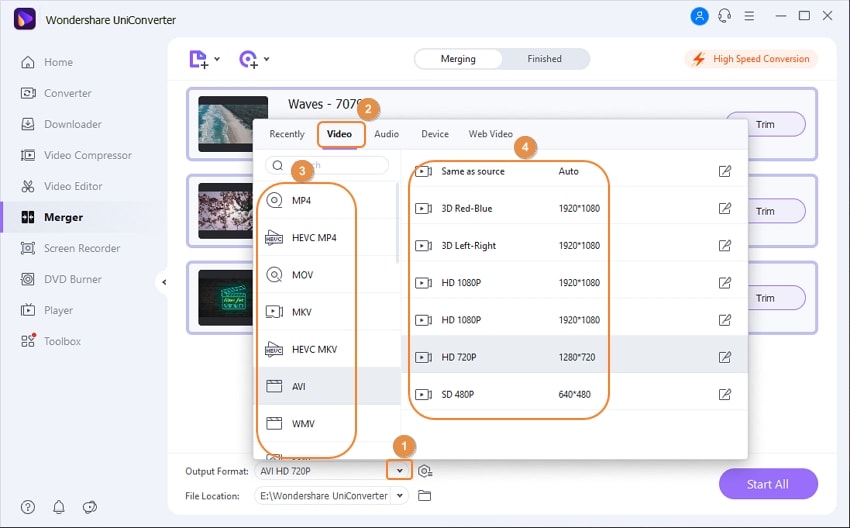Switch to the Recently tab
850x528 pixels.
tap(287, 134)
